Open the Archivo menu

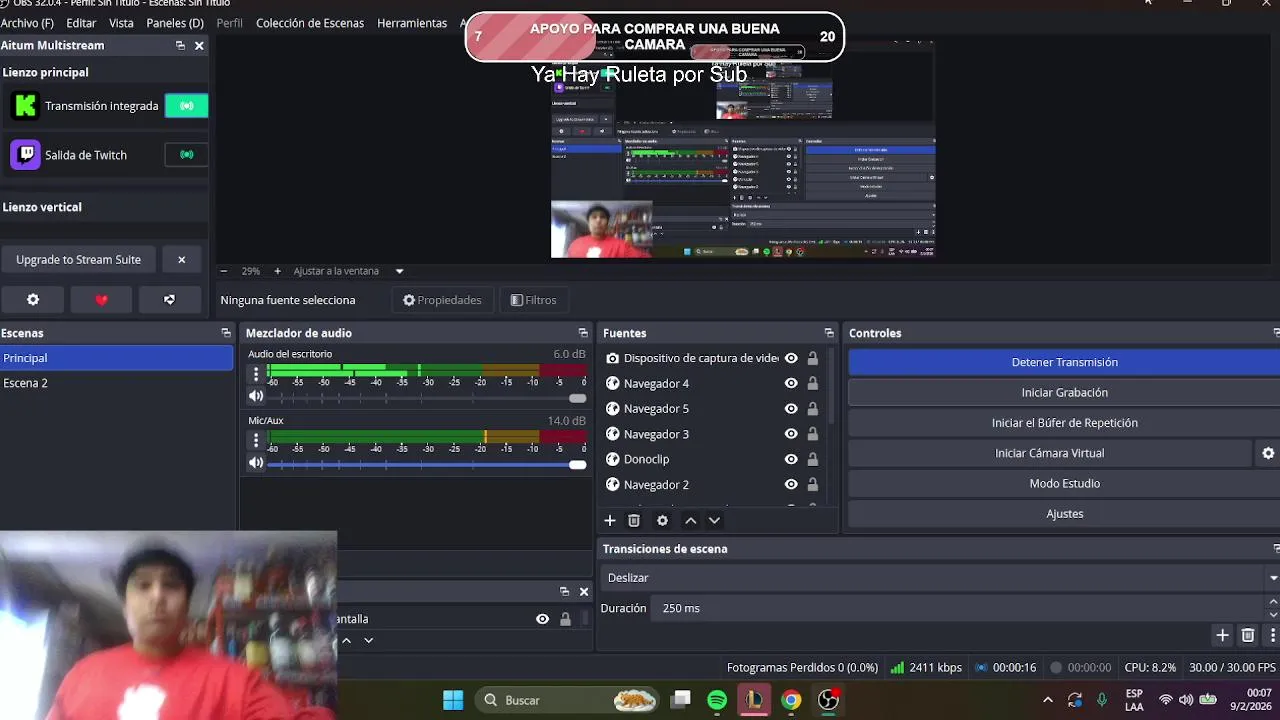(x=28, y=23)
